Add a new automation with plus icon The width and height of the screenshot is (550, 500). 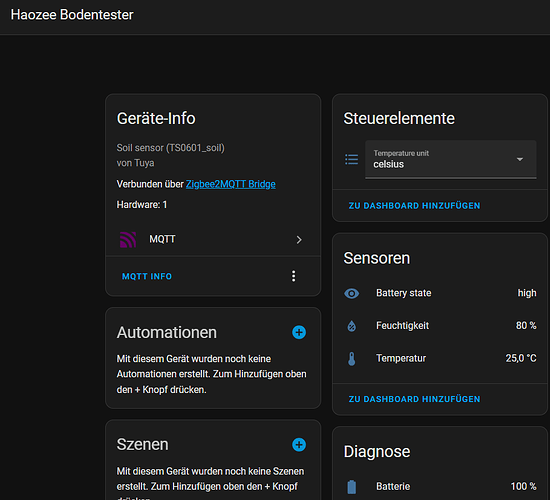point(299,332)
